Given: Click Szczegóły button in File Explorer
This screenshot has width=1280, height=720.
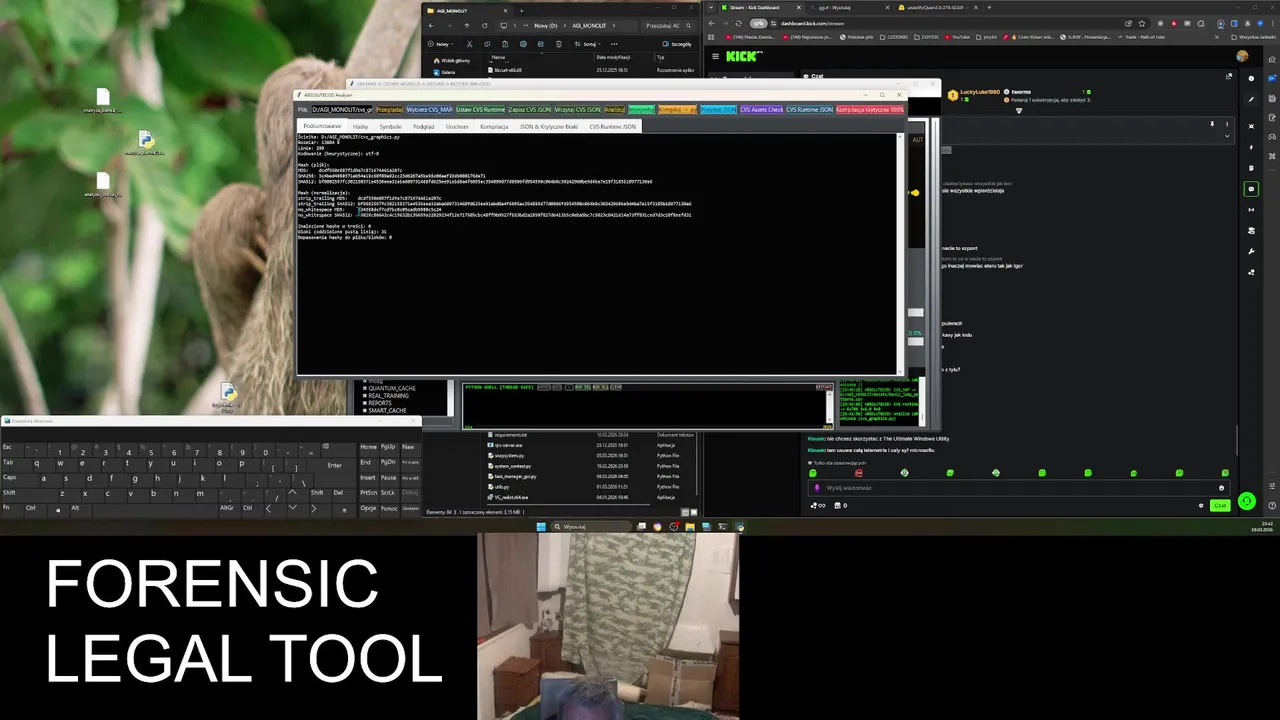Looking at the screenshot, I should [678, 44].
